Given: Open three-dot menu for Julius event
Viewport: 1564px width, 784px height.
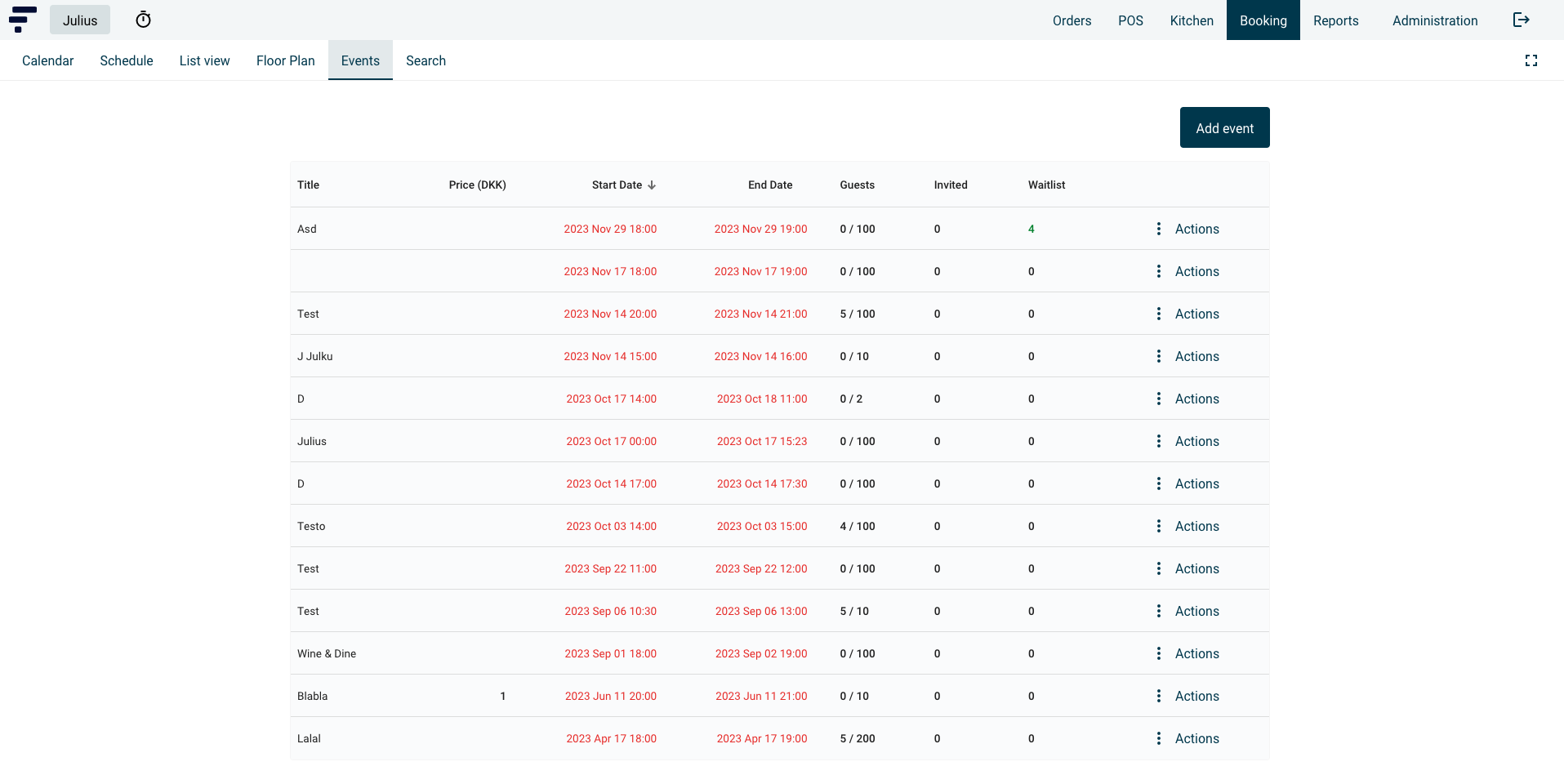Looking at the screenshot, I should [x=1158, y=441].
